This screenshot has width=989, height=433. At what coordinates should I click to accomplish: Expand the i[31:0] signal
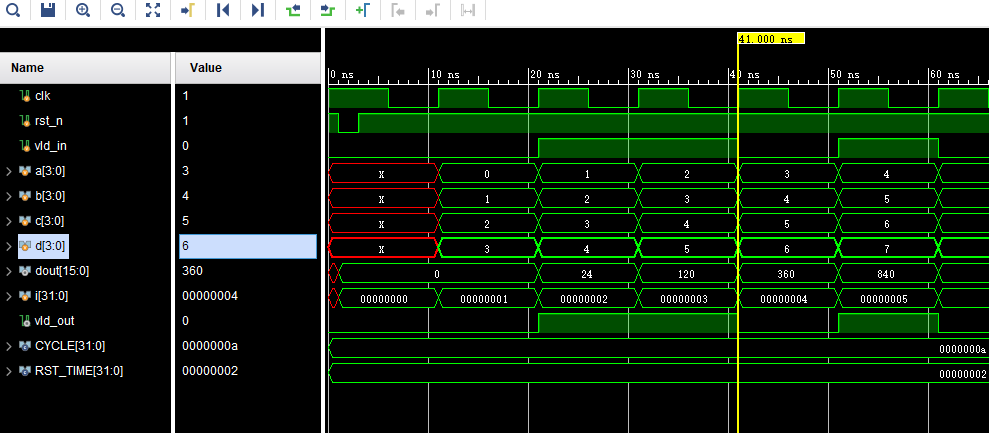pyautogui.click(x=9, y=296)
